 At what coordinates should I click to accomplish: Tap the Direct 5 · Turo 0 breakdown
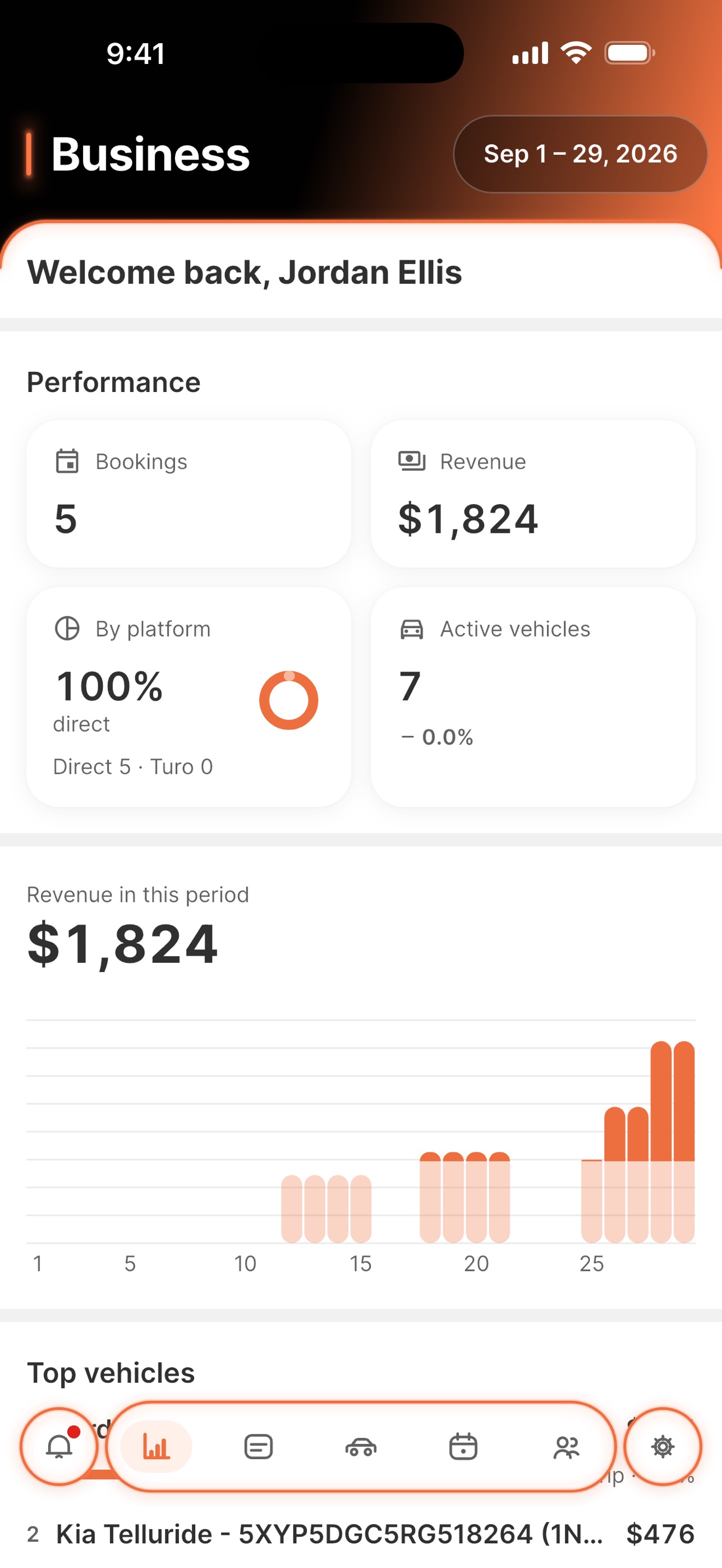point(133,767)
